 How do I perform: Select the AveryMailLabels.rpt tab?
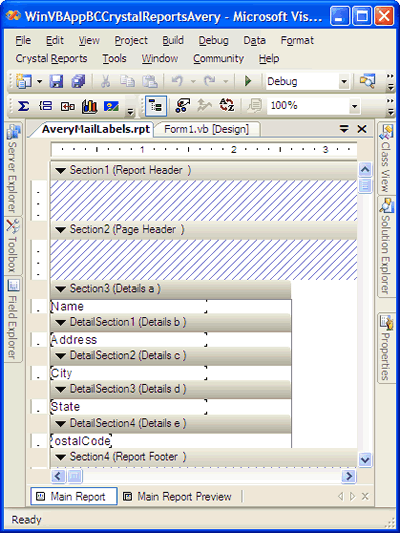(x=96, y=129)
